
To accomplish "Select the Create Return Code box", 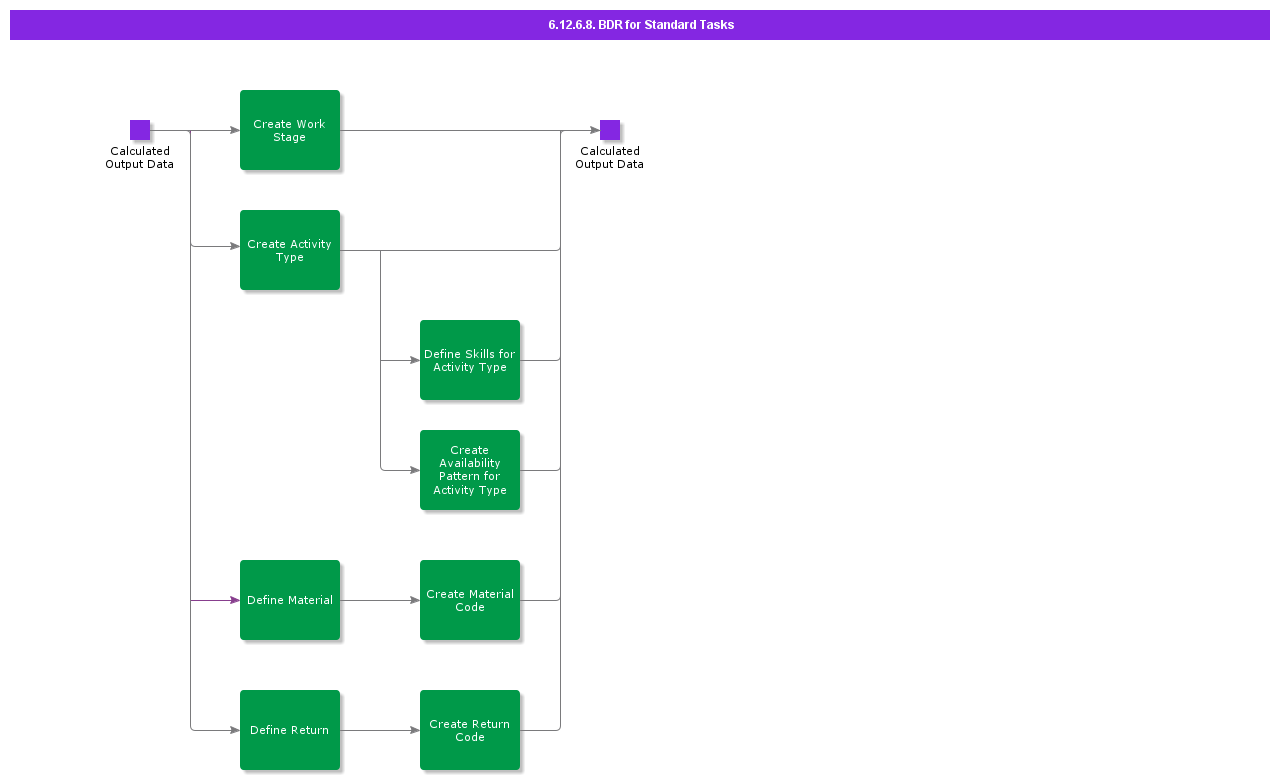I will pyautogui.click(x=470, y=730).
